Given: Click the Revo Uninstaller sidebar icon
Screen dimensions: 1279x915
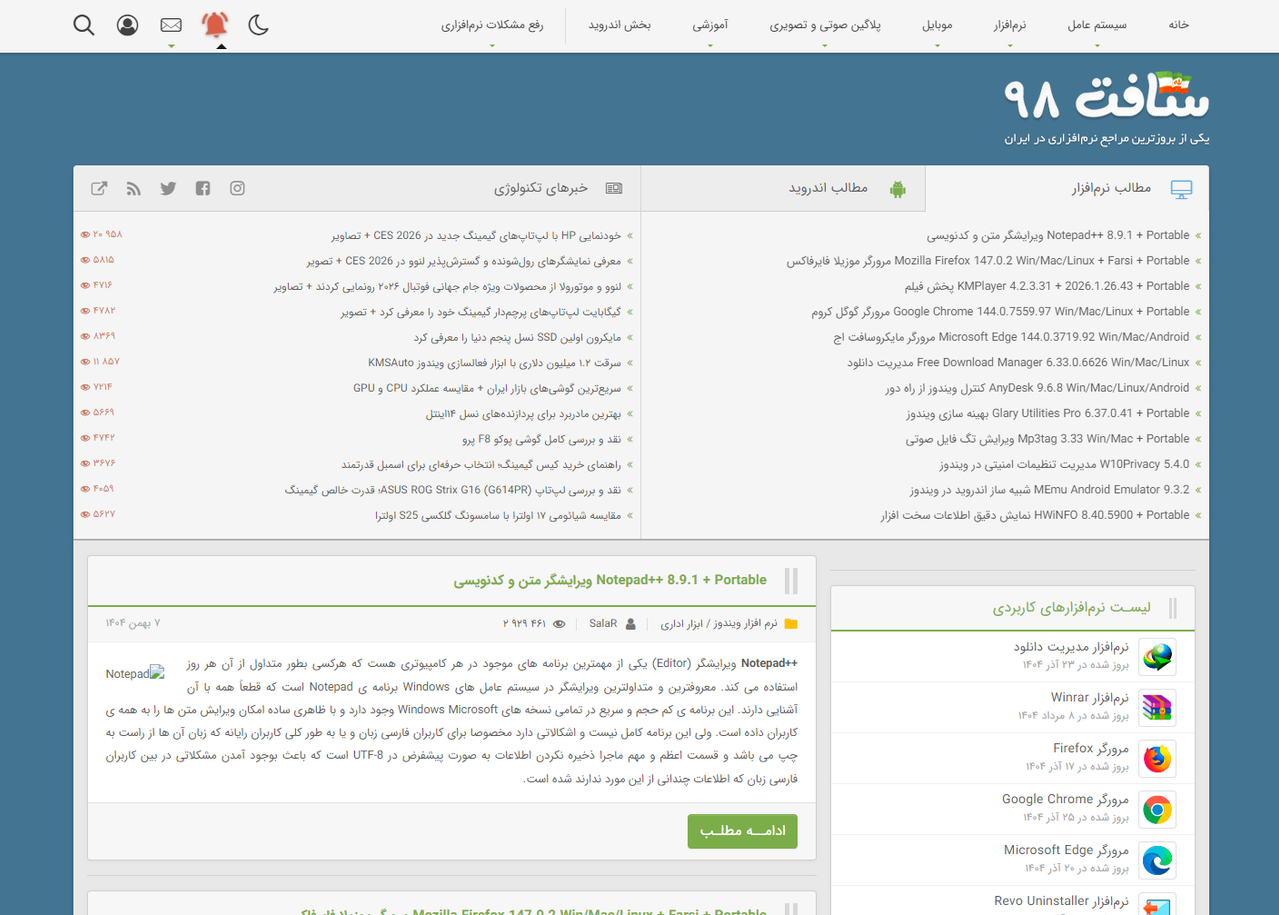Looking at the screenshot, I should tap(1158, 905).
